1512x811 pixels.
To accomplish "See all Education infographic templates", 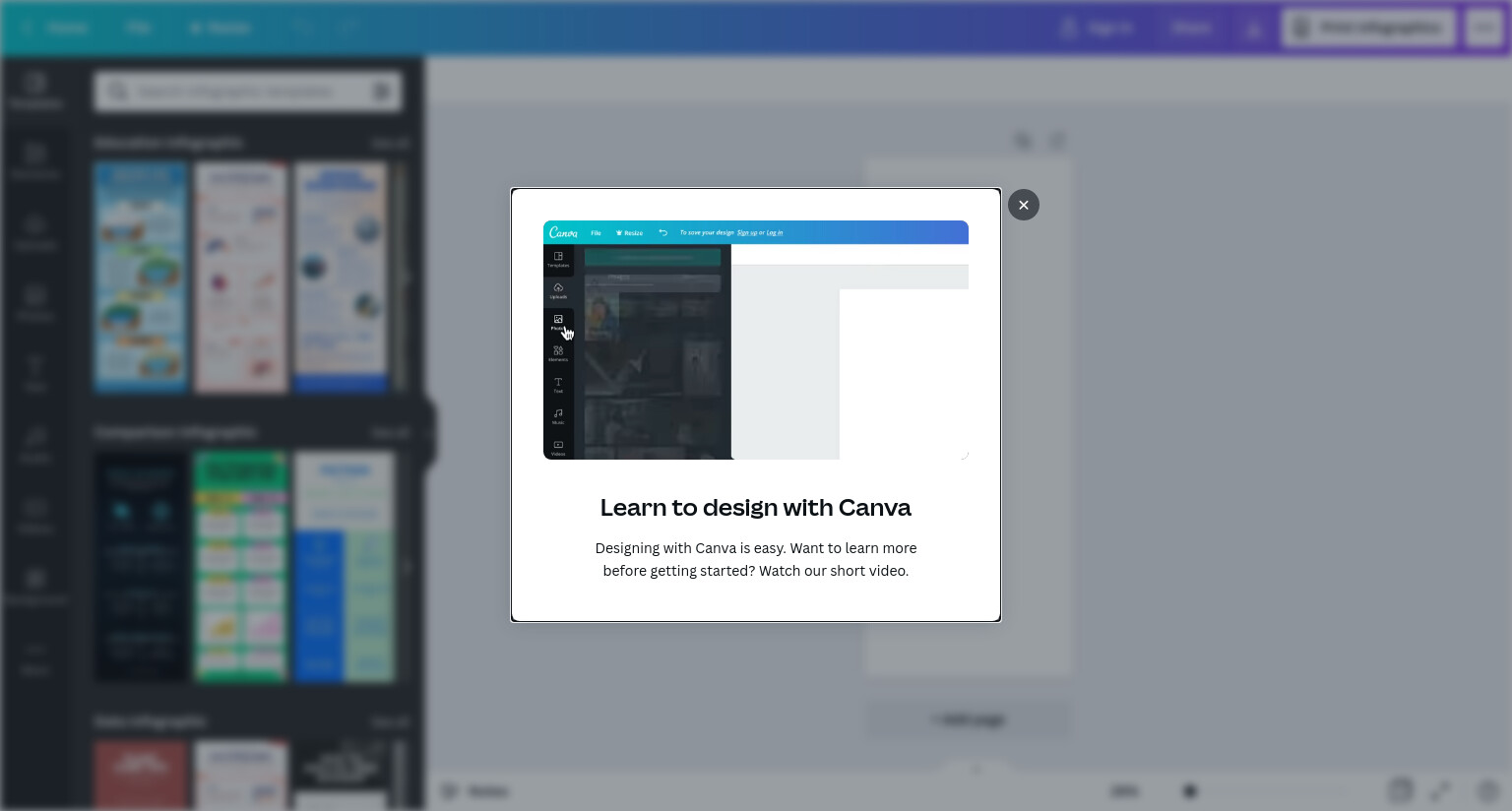I will pos(390,143).
